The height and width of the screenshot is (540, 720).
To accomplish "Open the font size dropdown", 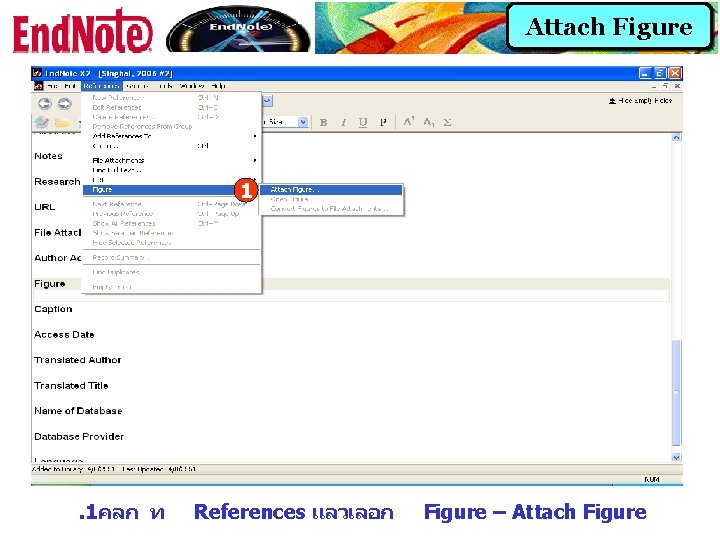I will pyautogui.click(x=303, y=122).
